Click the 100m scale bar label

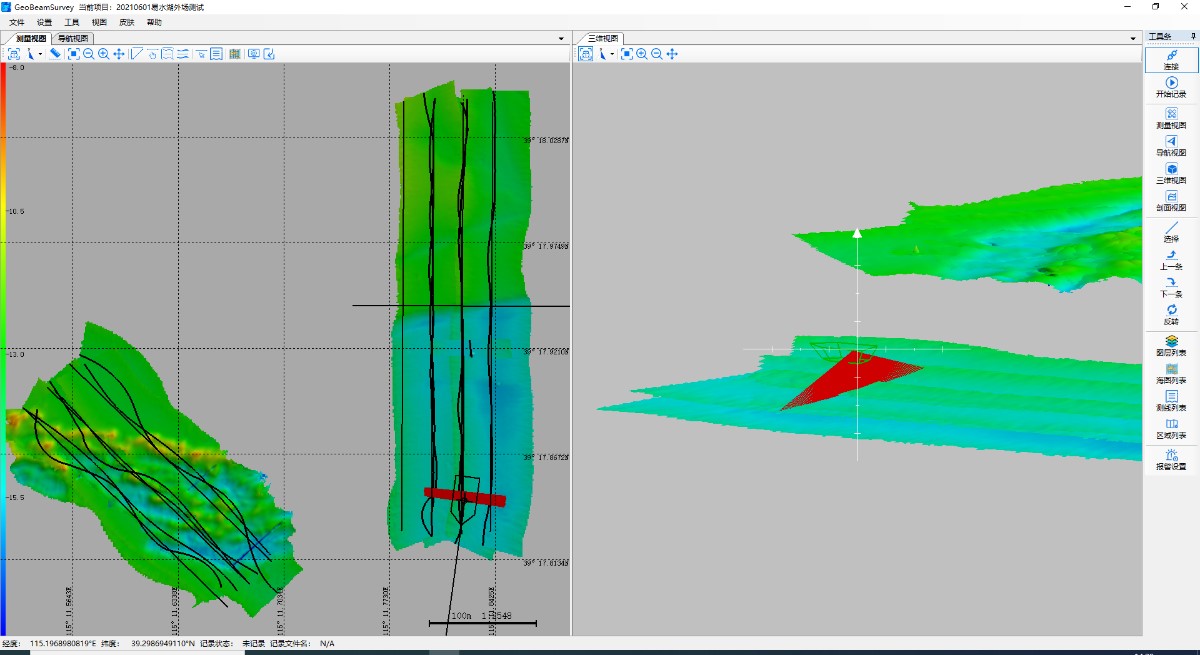point(461,616)
